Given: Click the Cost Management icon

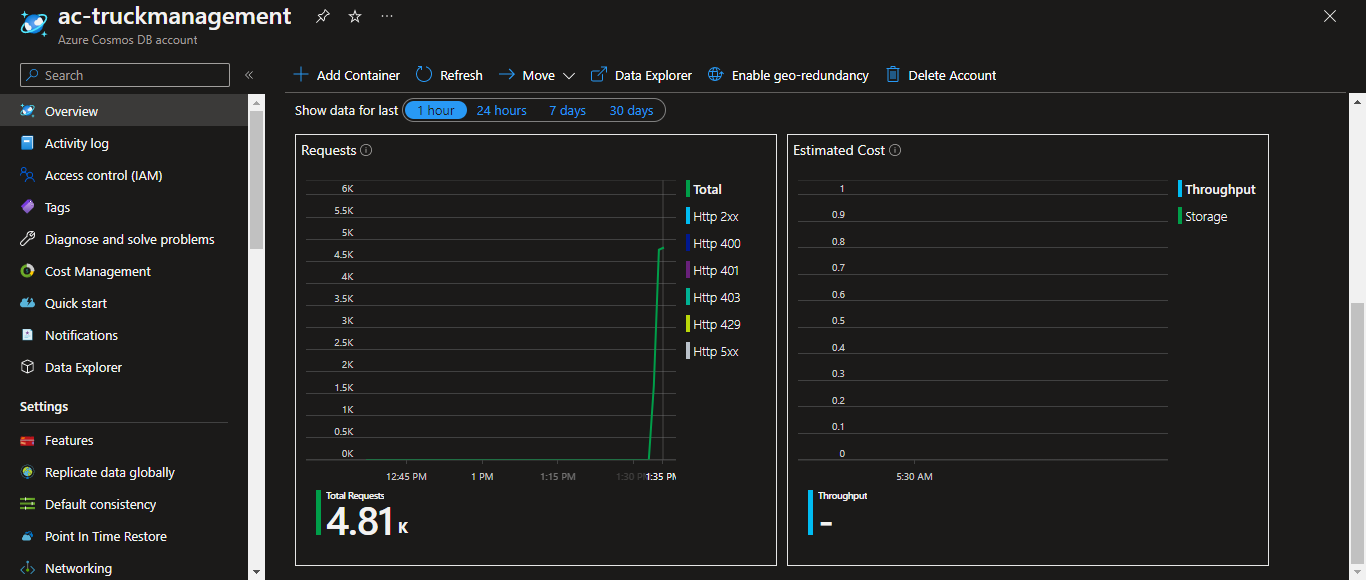Looking at the screenshot, I should [x=28, y=271].
